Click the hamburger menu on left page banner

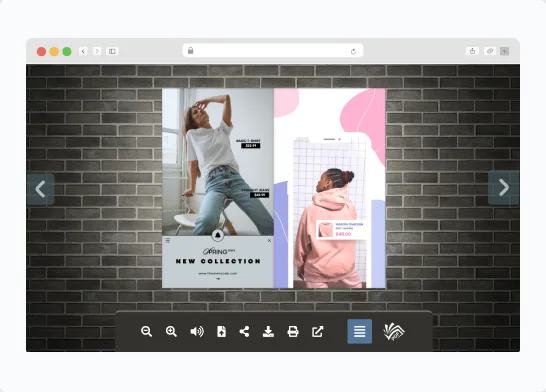click(168, 240)
